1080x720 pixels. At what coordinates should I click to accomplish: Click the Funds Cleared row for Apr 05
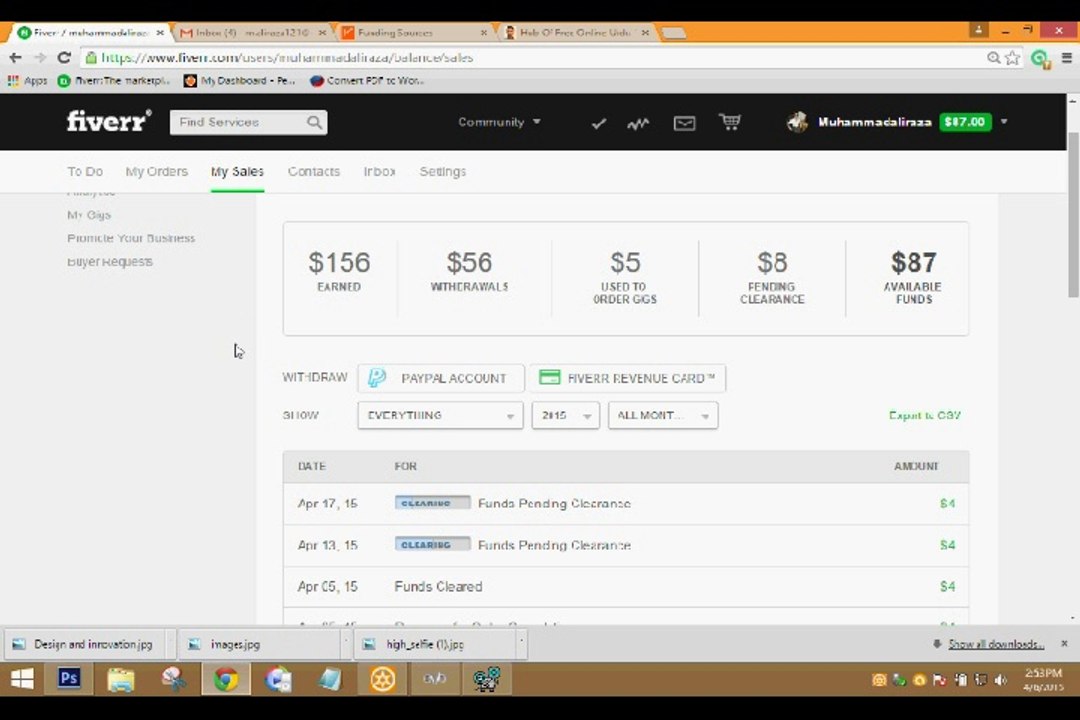tap(625, 587)
